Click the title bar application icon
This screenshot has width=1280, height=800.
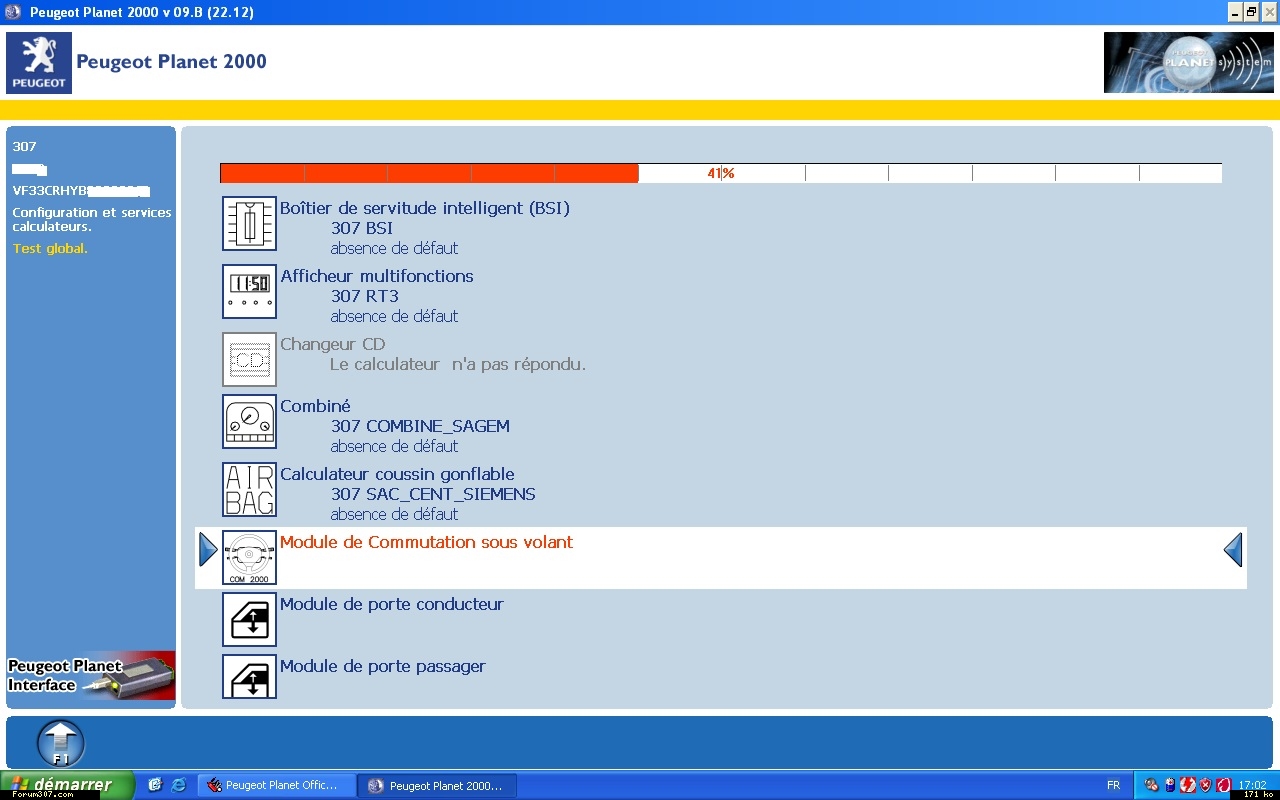(x=12, y=12)
